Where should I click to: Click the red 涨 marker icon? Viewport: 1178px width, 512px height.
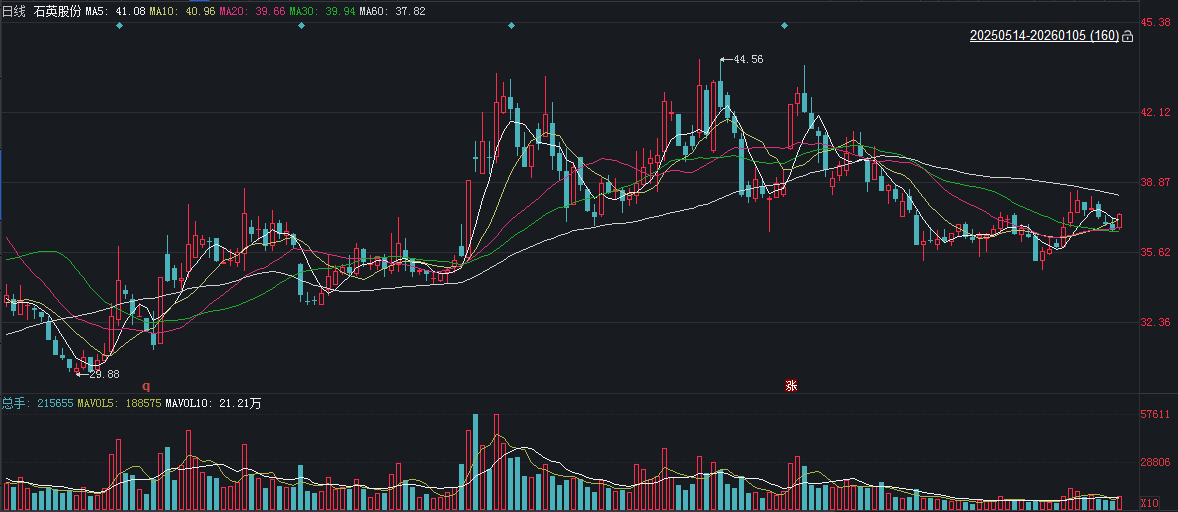coord(791,386)
